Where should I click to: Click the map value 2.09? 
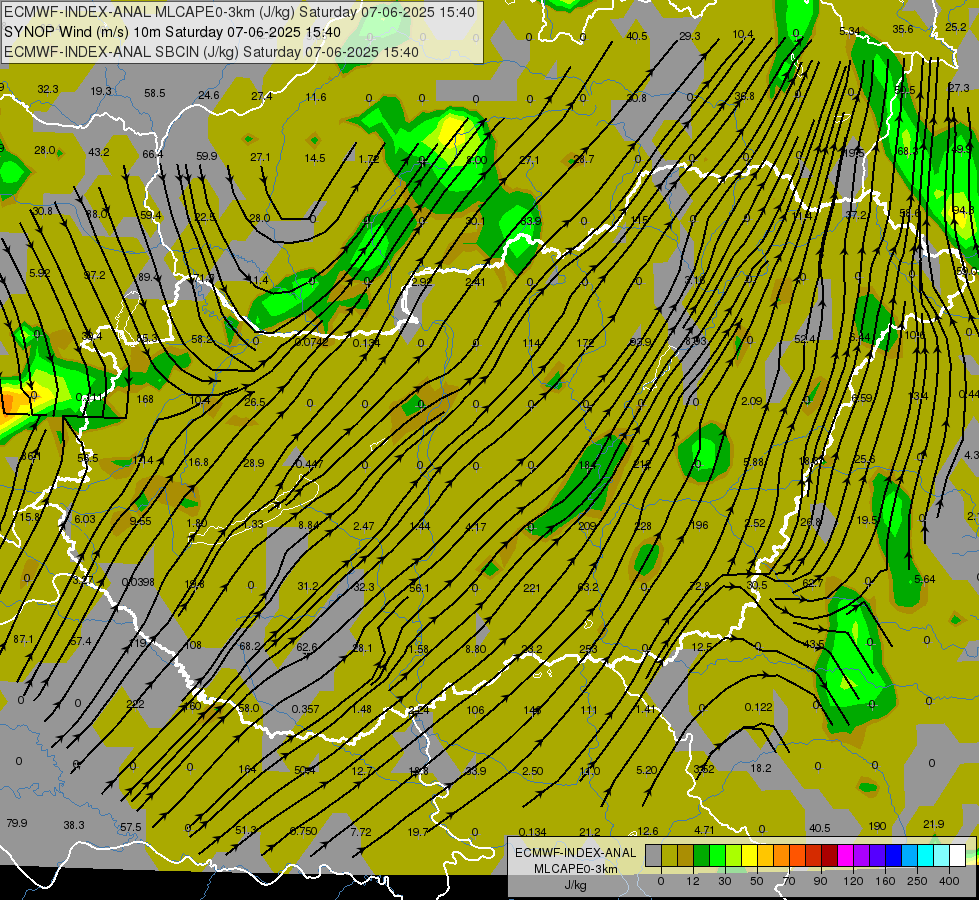coord(752,401)
